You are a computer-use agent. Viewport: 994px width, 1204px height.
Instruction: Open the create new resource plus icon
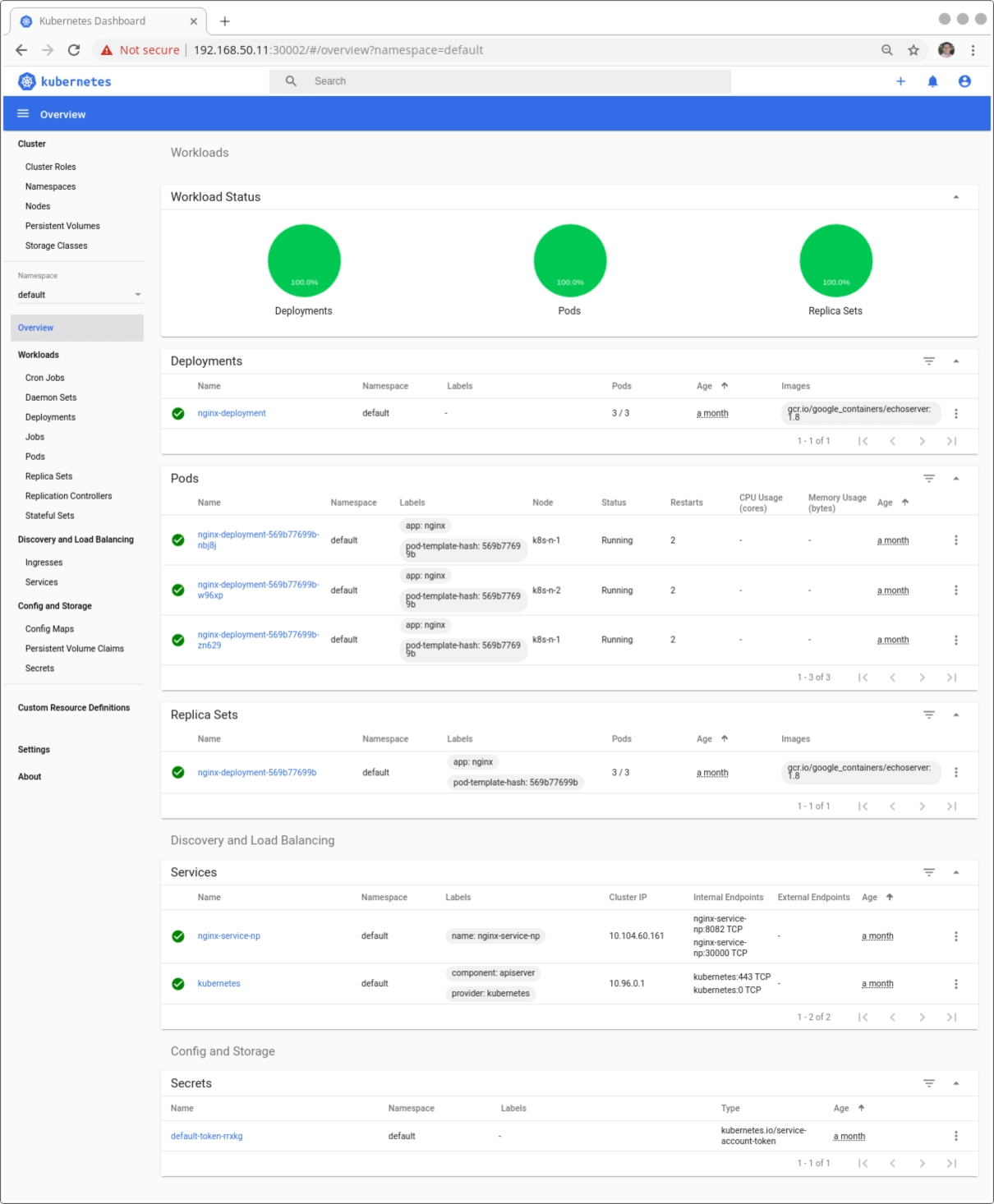click(x=901, y=81)
